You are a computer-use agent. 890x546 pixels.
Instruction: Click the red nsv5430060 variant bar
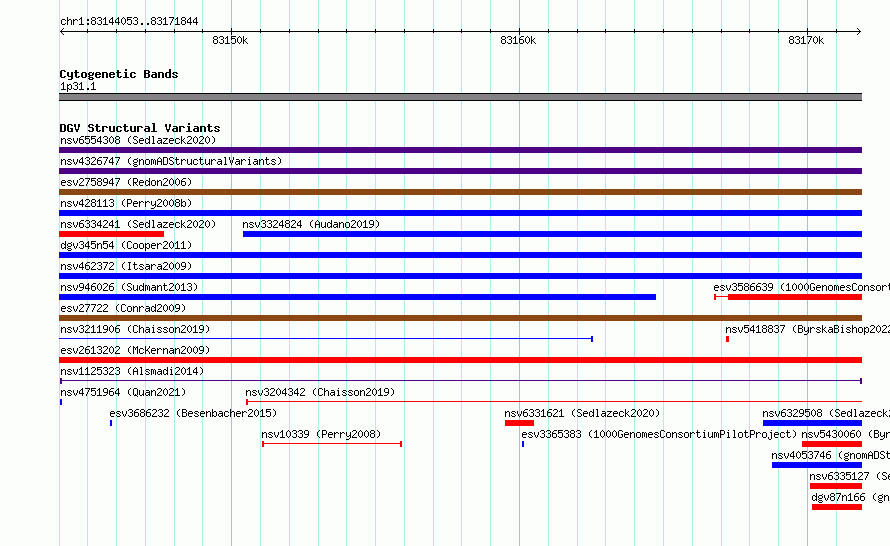click(x=832, y=444)
